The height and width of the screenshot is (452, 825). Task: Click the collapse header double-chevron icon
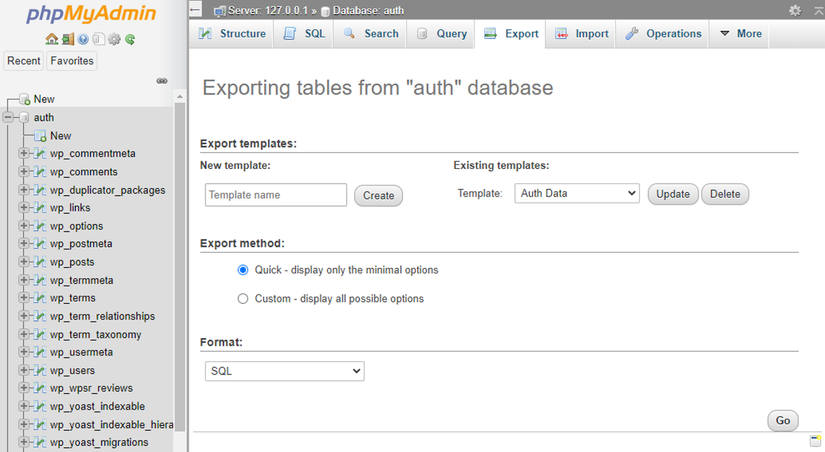click(818, 10)
